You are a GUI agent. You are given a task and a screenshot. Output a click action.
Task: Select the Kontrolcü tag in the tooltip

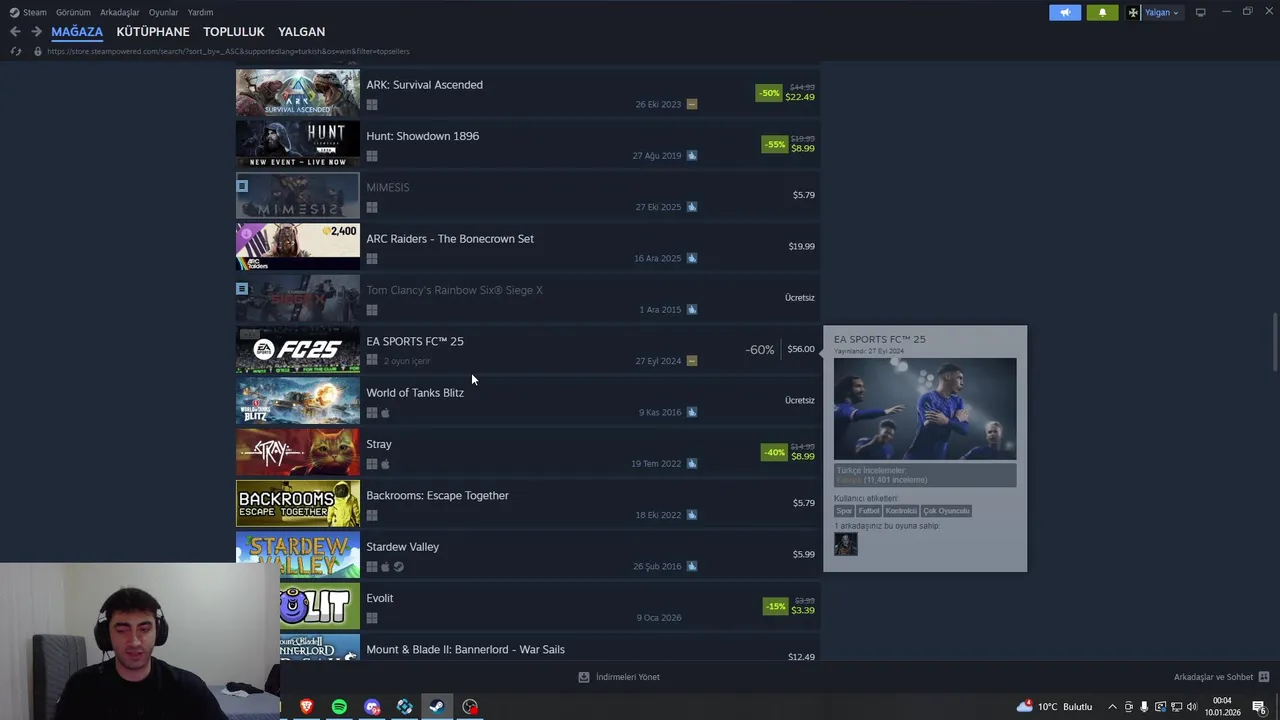point(901,511)
